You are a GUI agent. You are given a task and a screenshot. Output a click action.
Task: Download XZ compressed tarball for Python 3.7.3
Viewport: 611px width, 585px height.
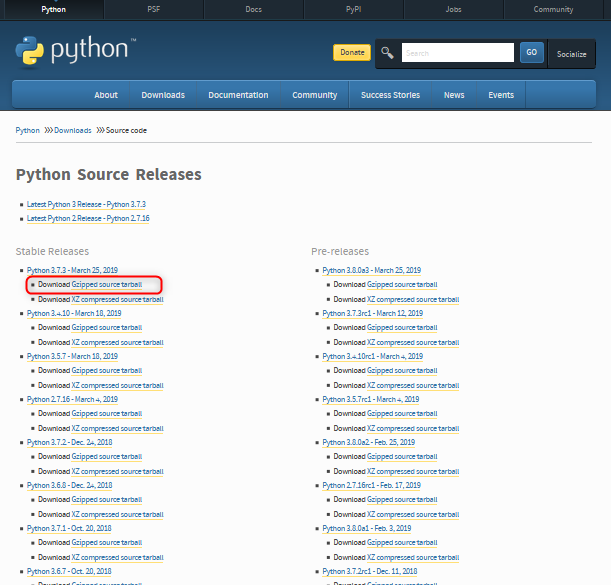[x=117, y=300]
